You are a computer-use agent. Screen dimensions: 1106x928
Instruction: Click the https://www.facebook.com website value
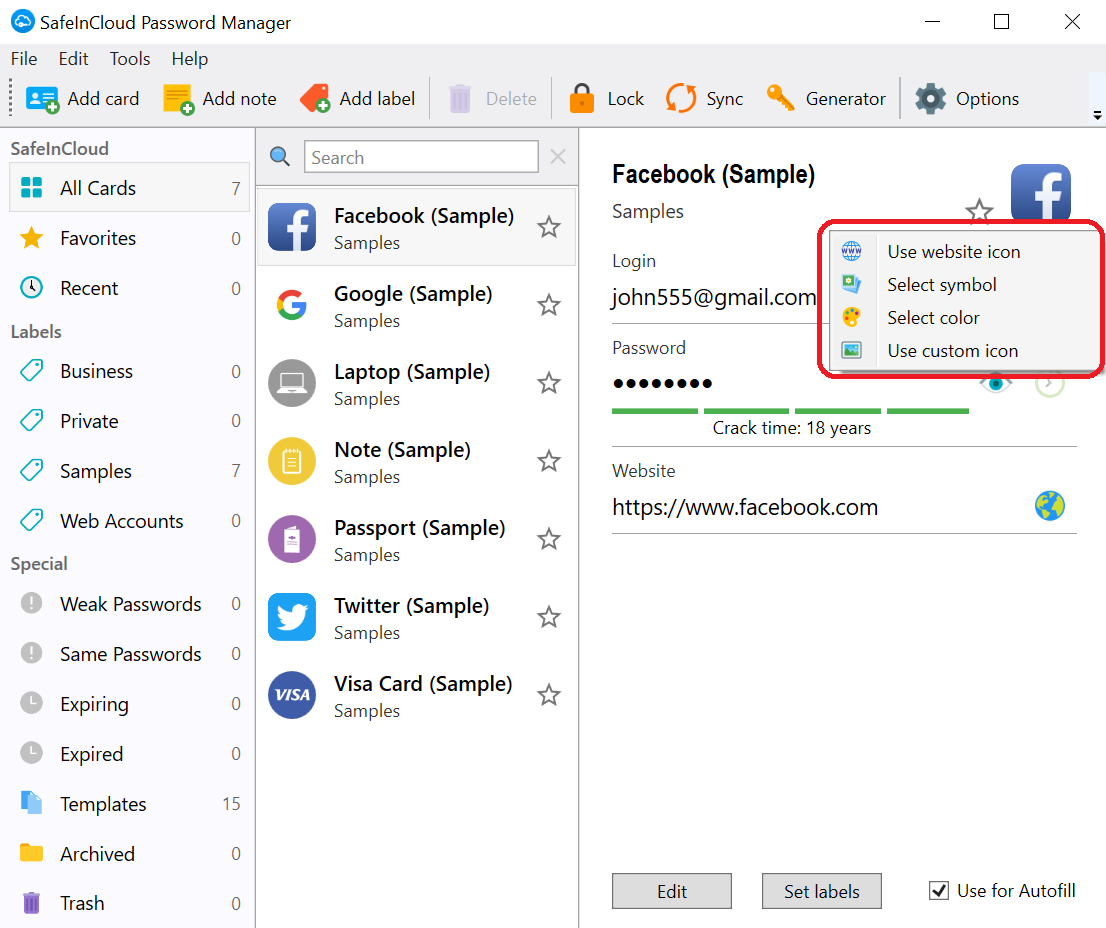[x=745, y=507]
